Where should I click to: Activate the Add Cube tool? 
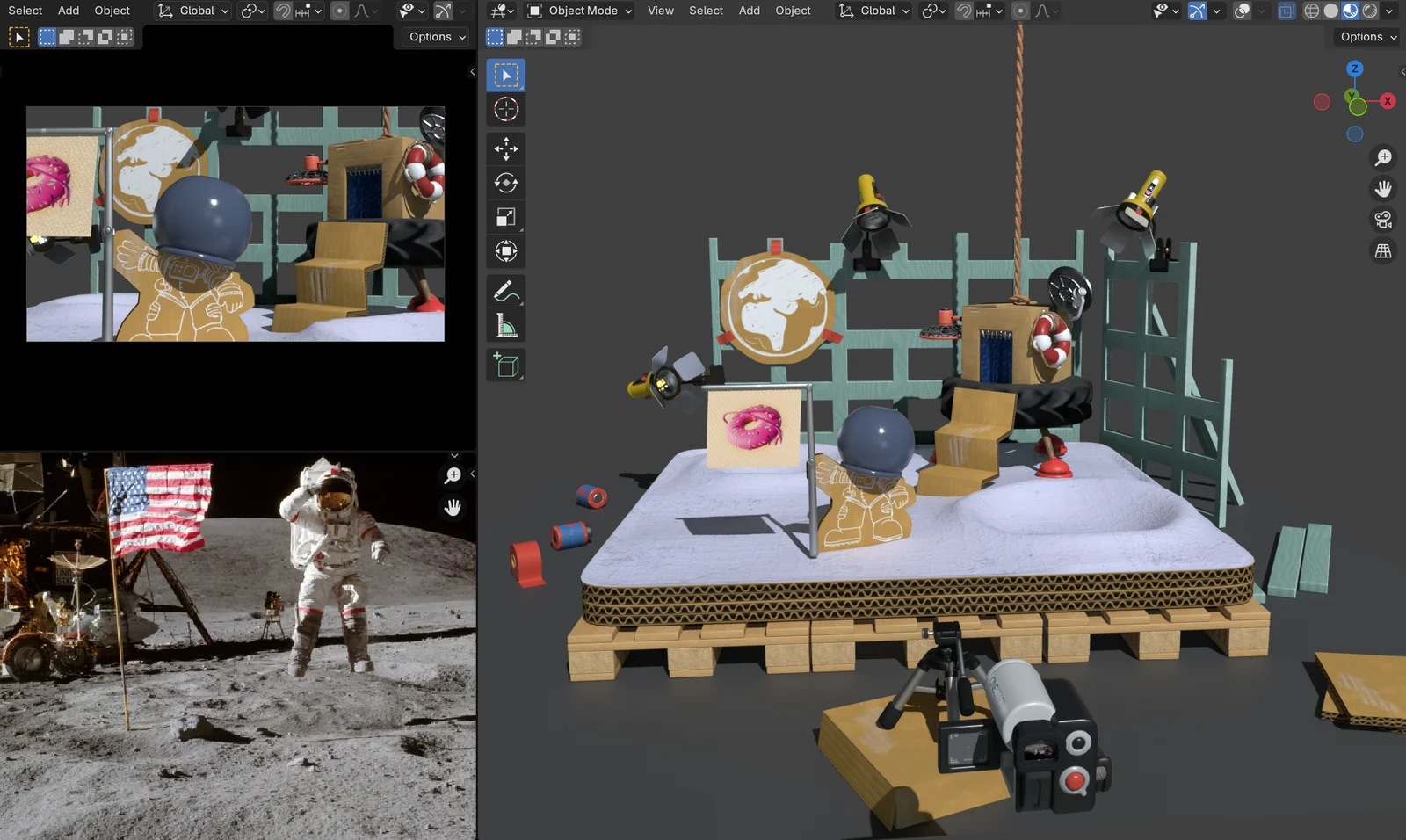pos(506,366)
